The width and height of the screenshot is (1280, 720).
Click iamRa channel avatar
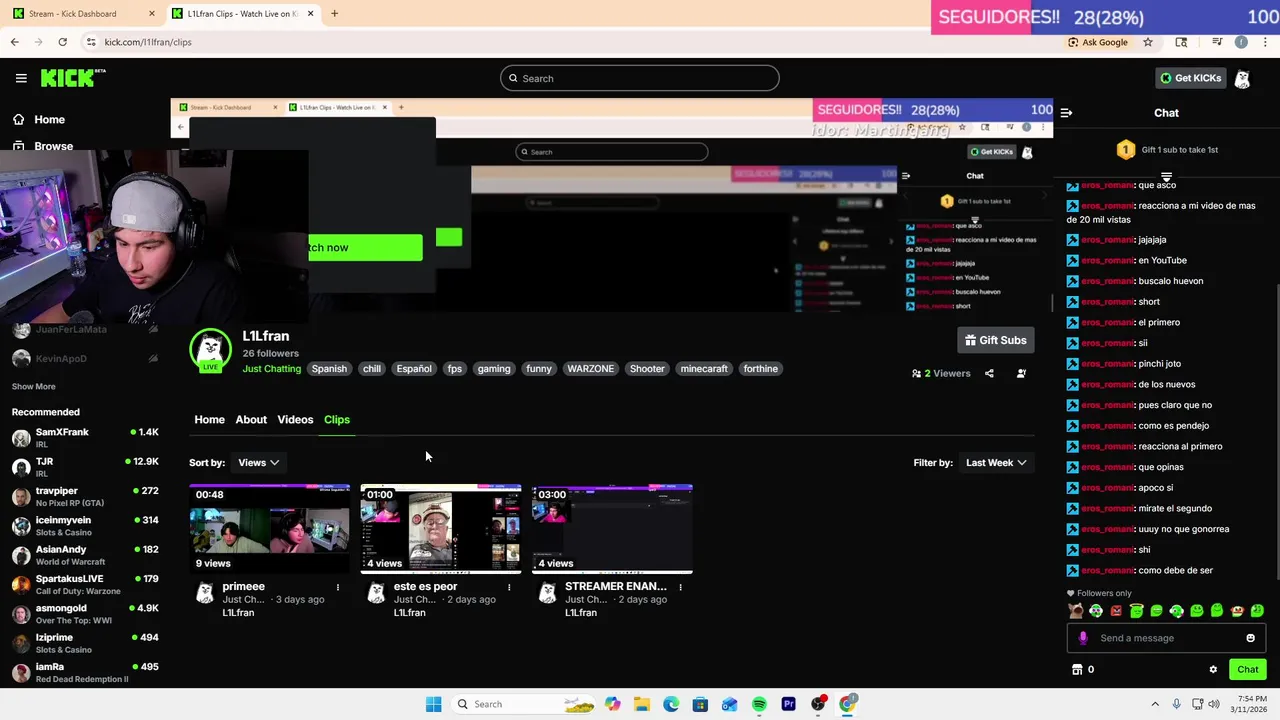(21, 672)
